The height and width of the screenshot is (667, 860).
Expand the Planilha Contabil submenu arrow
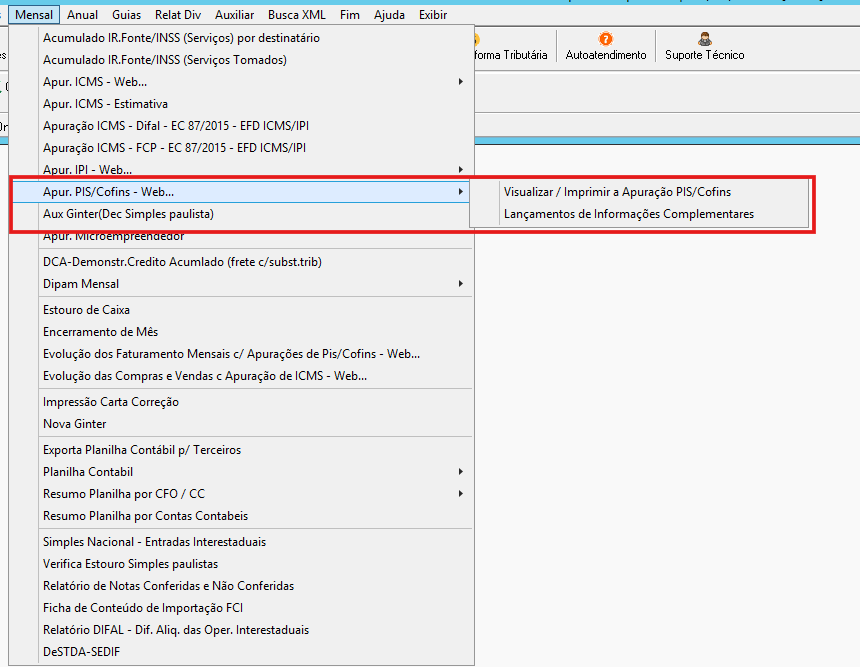[461, 472]
